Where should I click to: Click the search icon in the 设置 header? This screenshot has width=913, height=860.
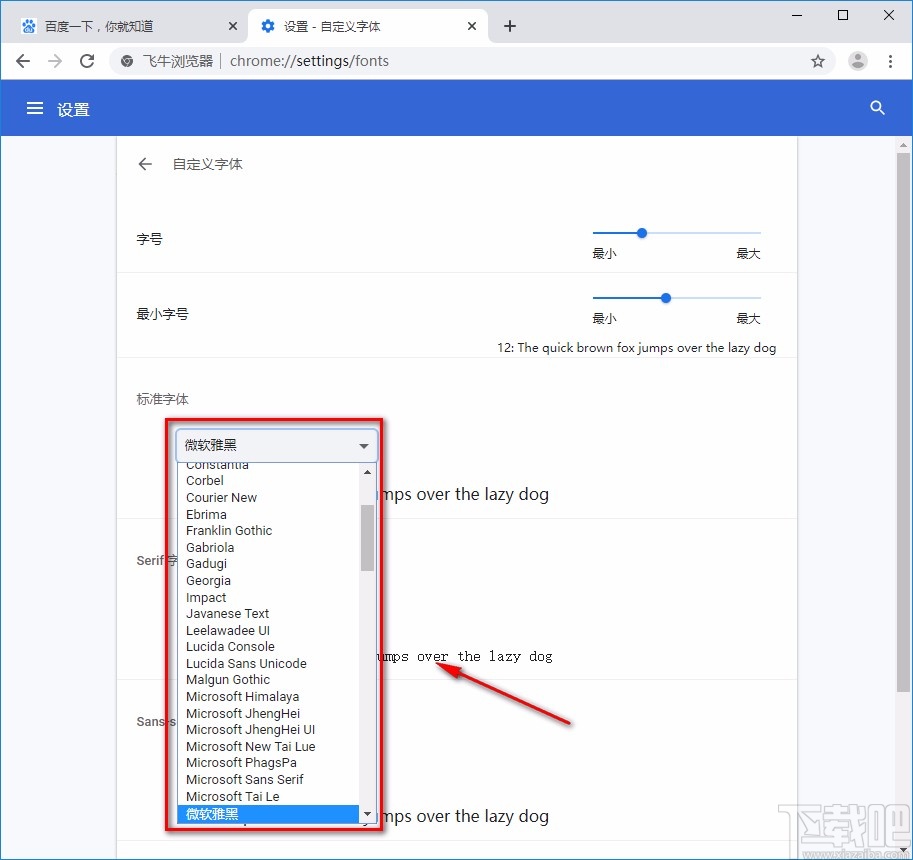(877, 108)
